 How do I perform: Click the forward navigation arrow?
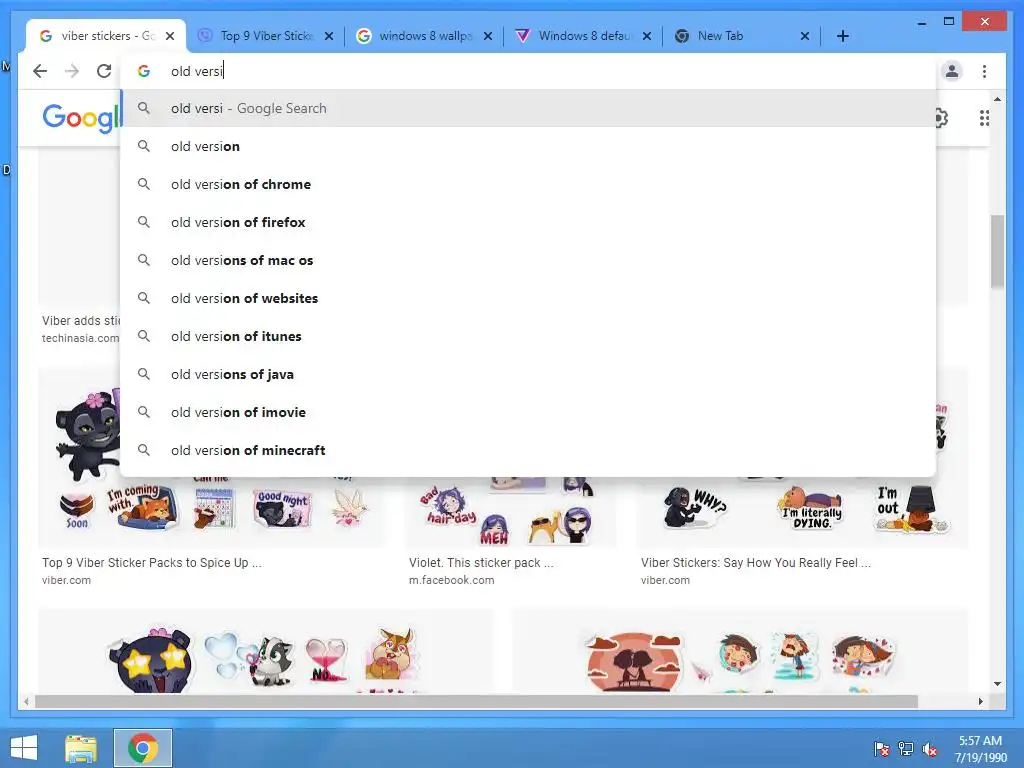[x=72, y=71]
